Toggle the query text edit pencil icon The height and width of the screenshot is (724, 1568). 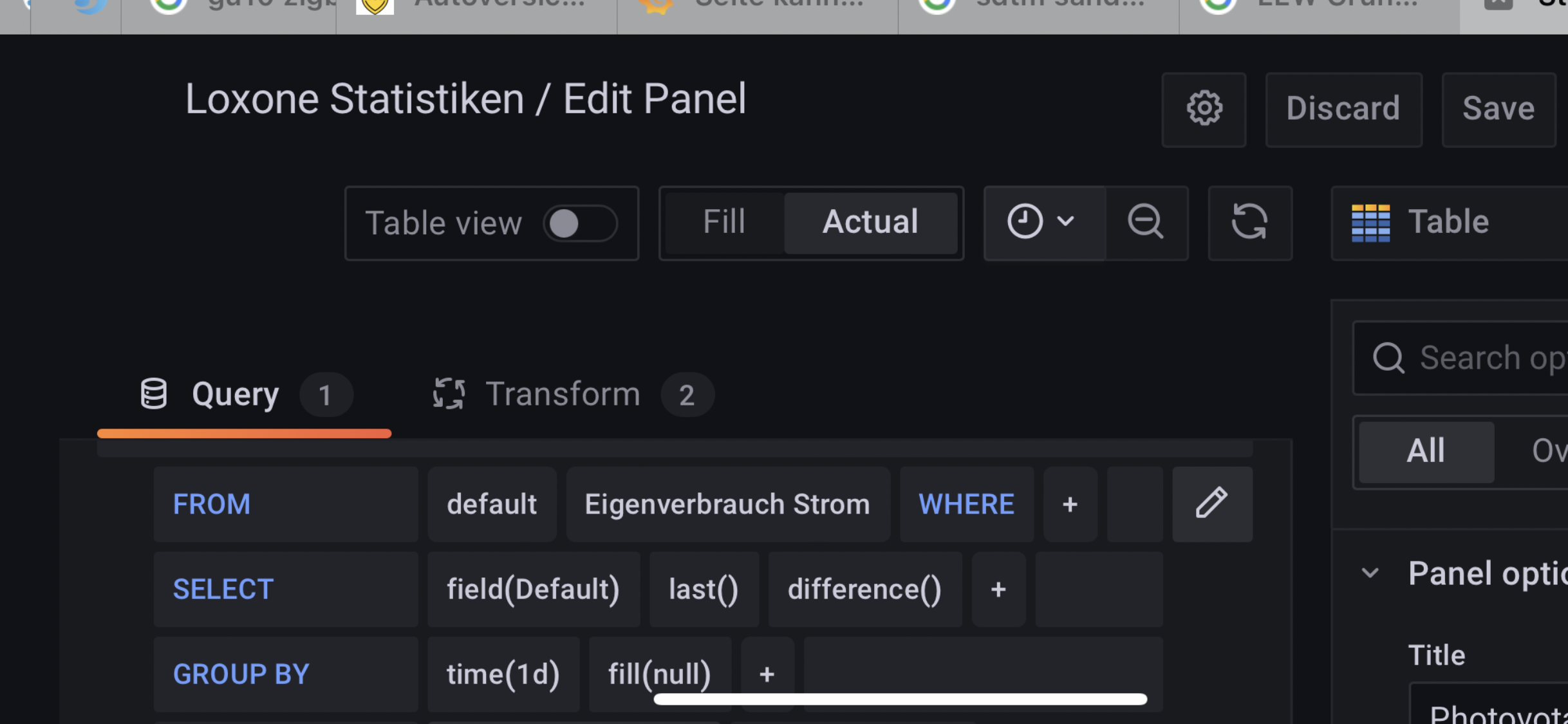coord(1211,504)
